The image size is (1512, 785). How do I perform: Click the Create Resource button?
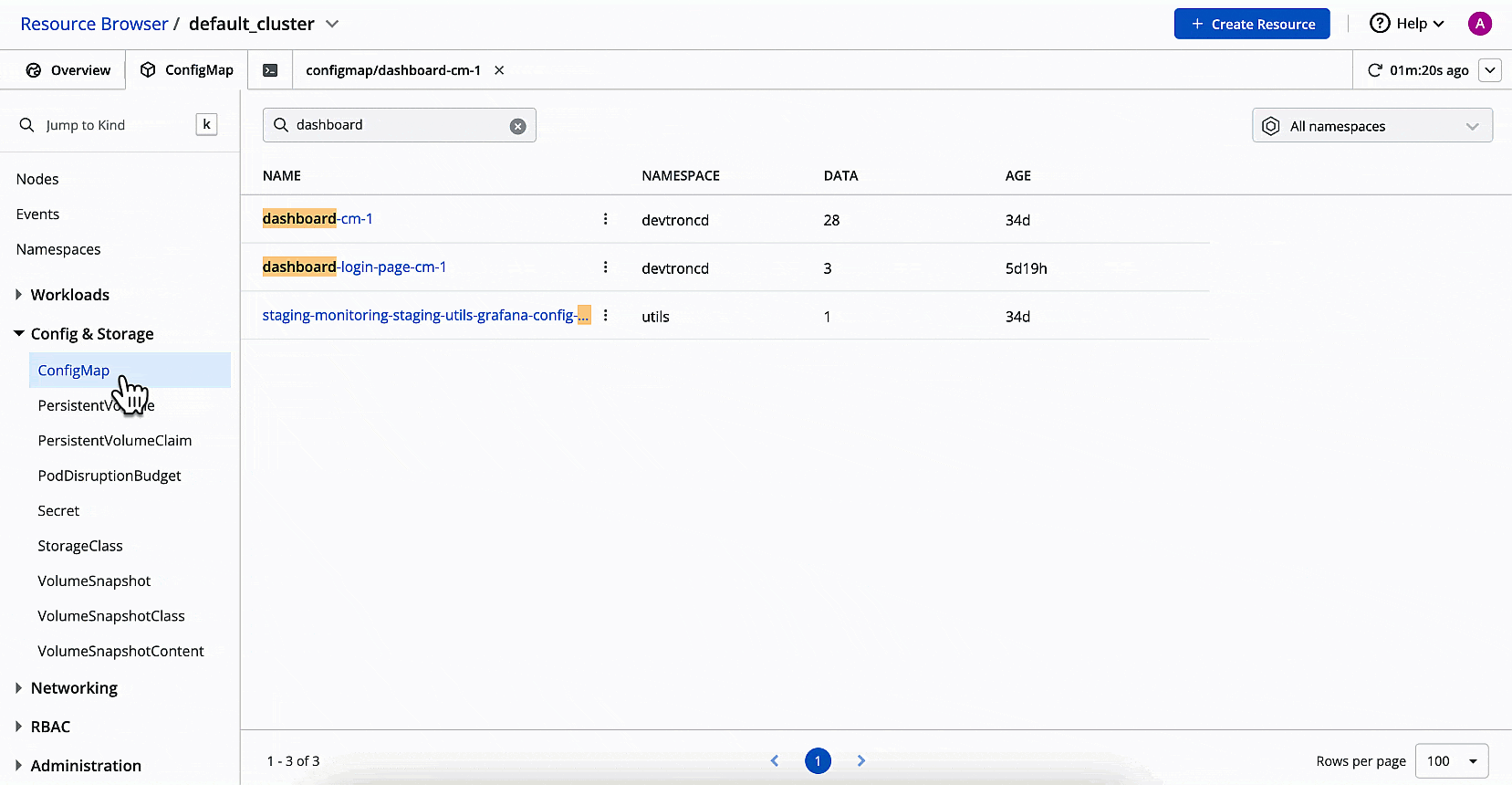(x=1251, y=24)
